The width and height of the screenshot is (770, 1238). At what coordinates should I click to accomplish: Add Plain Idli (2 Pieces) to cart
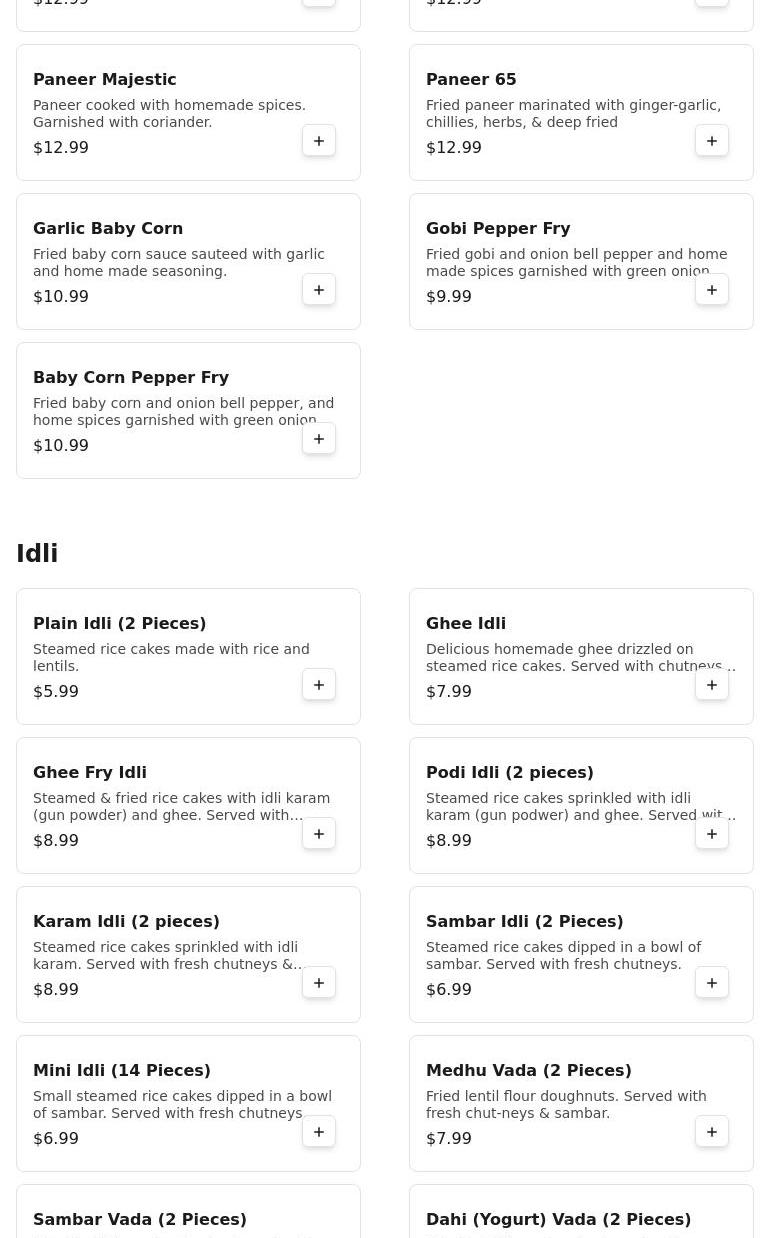click(319, 685)
